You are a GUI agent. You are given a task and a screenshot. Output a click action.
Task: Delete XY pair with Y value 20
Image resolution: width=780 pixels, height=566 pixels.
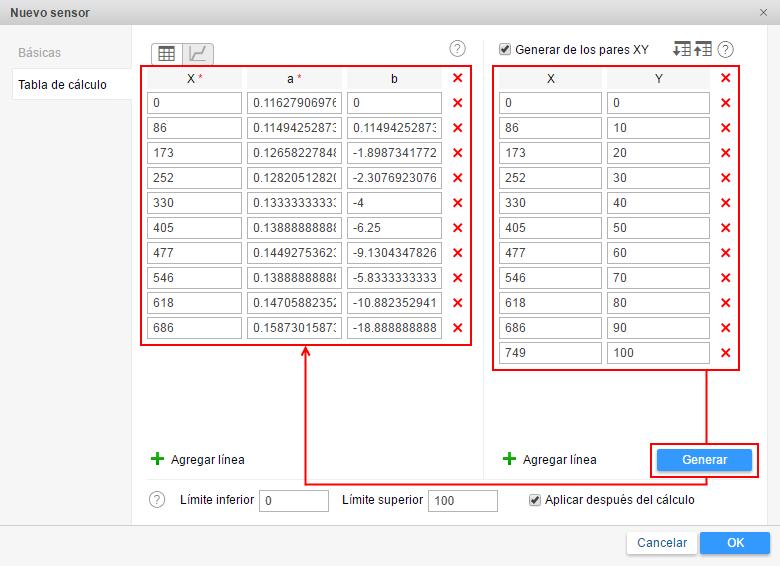point(725,153)
